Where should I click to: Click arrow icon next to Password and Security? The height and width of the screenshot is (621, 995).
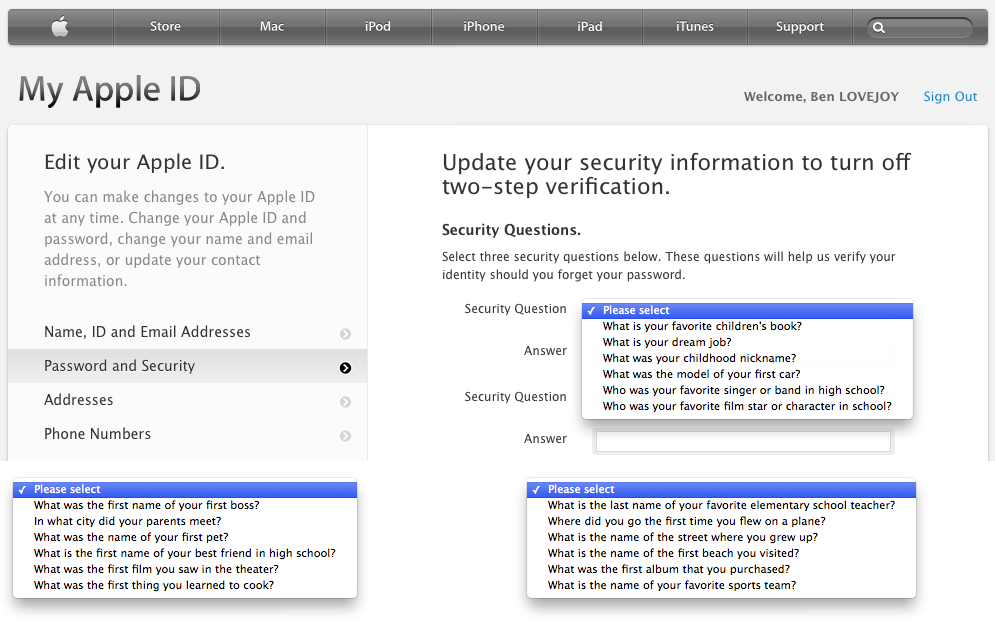[345, 368]
